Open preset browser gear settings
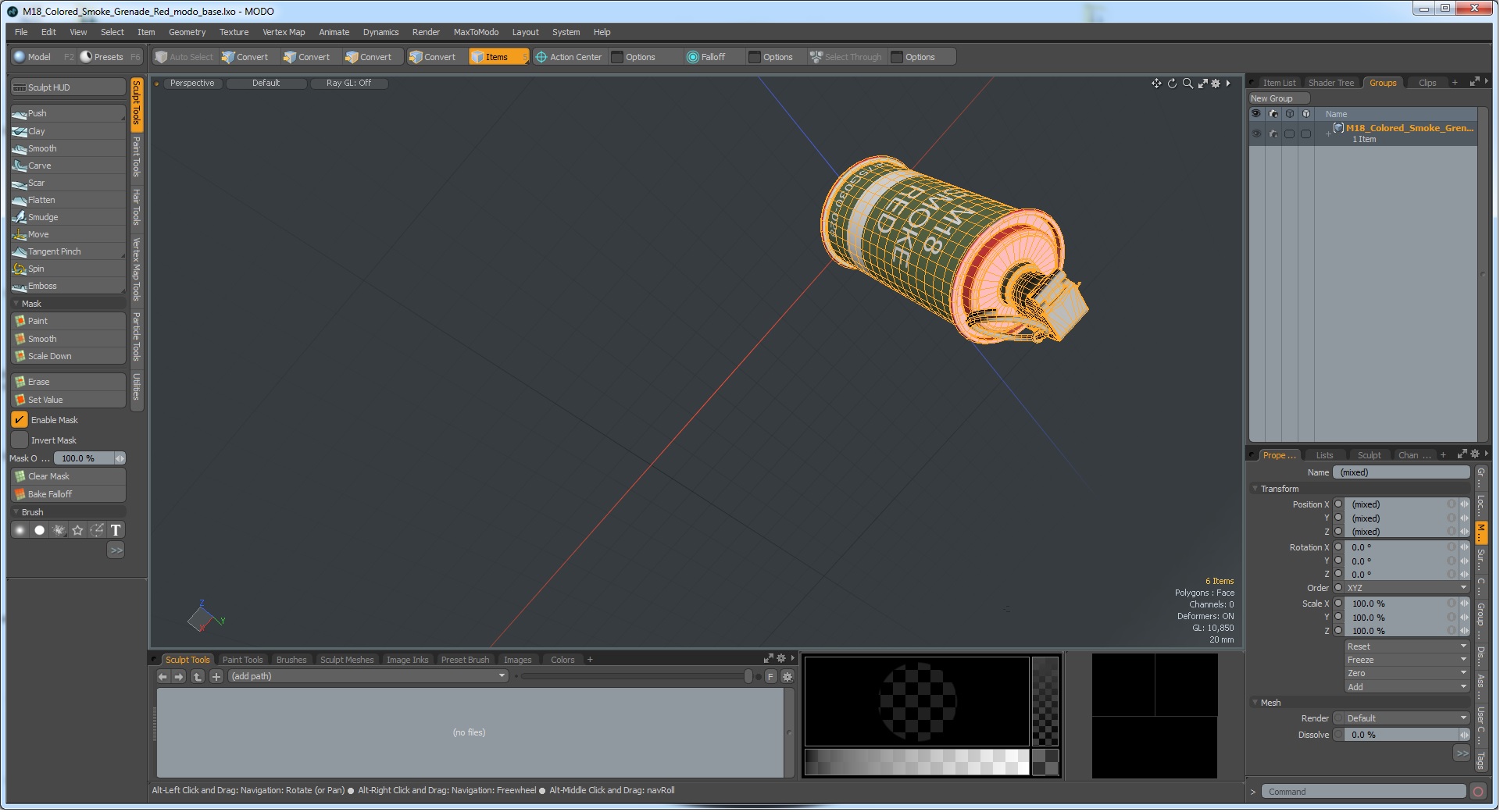Viewport: 1500px width, 812px height. tap(787, 677)
